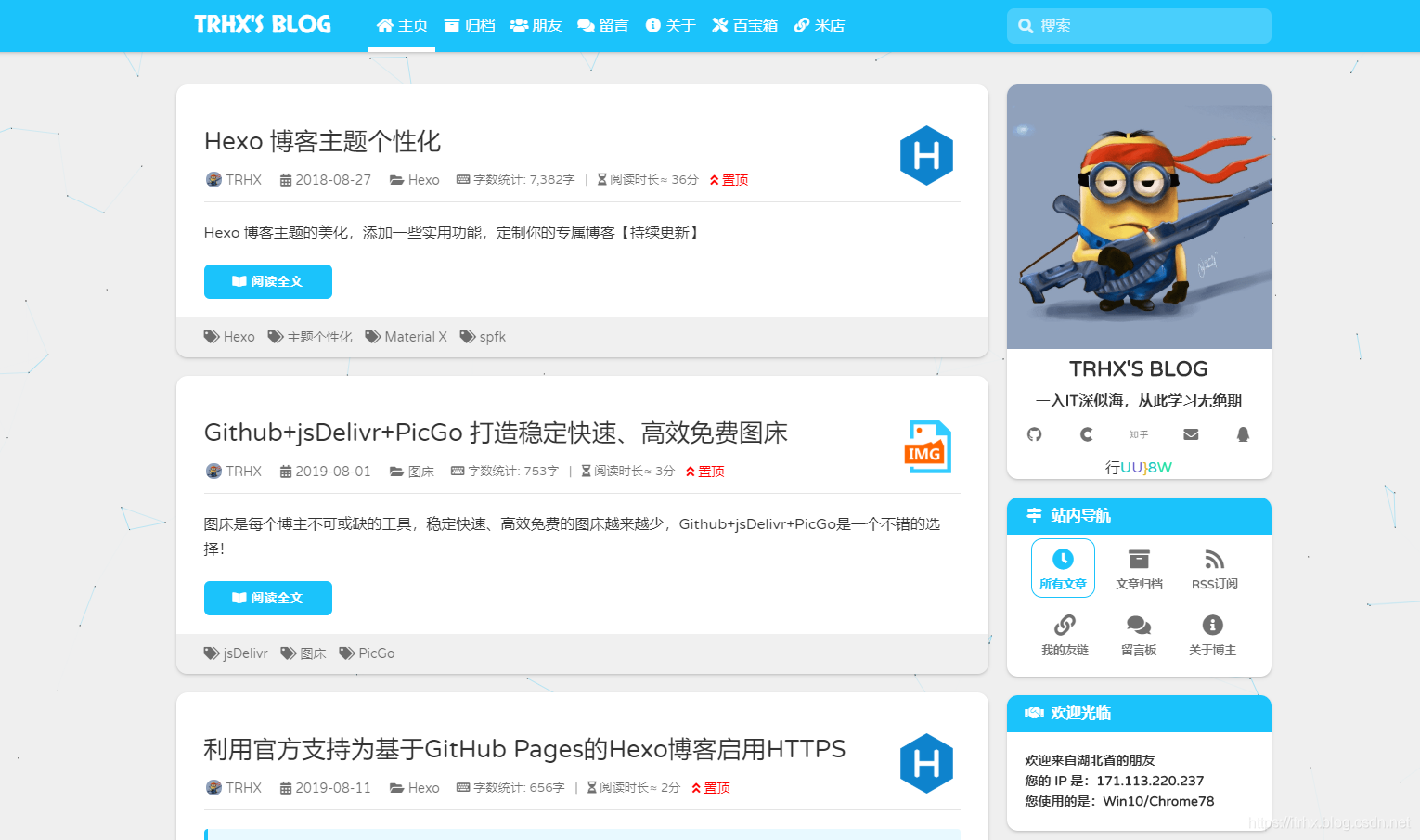Open the 主页 home nav item

coord(402,26)
